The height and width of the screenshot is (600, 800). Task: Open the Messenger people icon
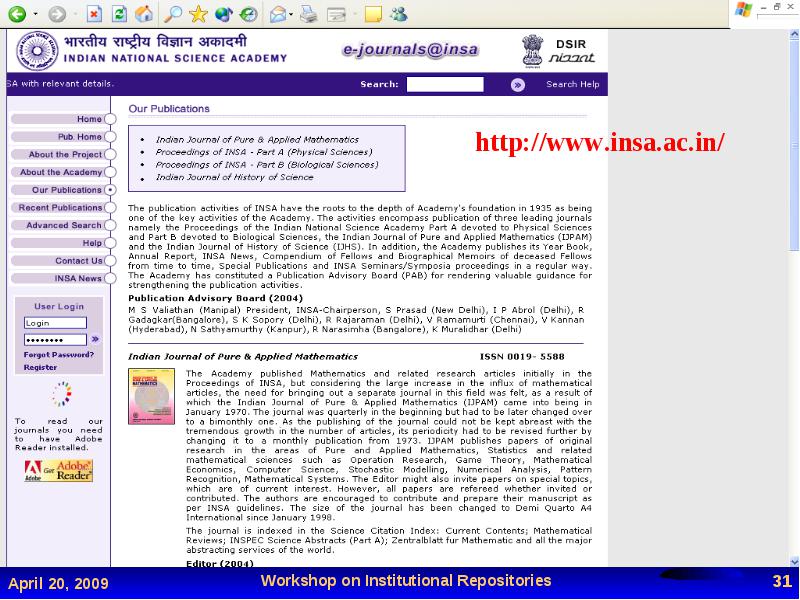398,14
